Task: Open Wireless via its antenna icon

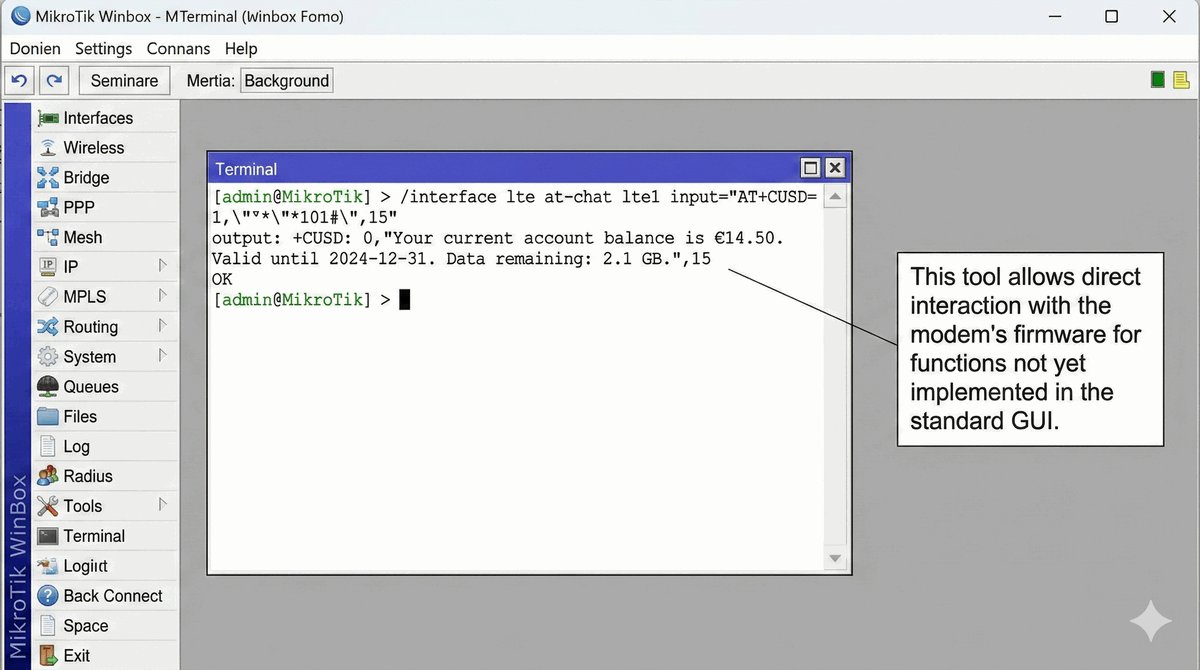Action: click(x=48, y=148)
